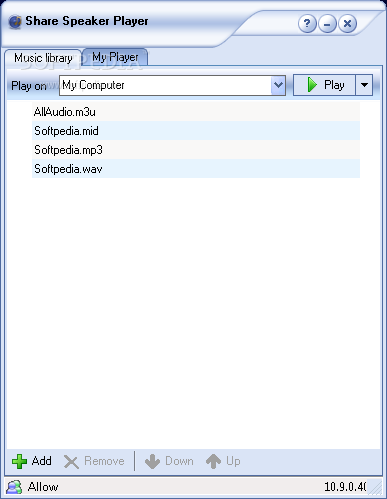Switch to the Music library tab
The height and width of the screenshot is (499, 387).
pyautogui.click(x=43, y=58)
